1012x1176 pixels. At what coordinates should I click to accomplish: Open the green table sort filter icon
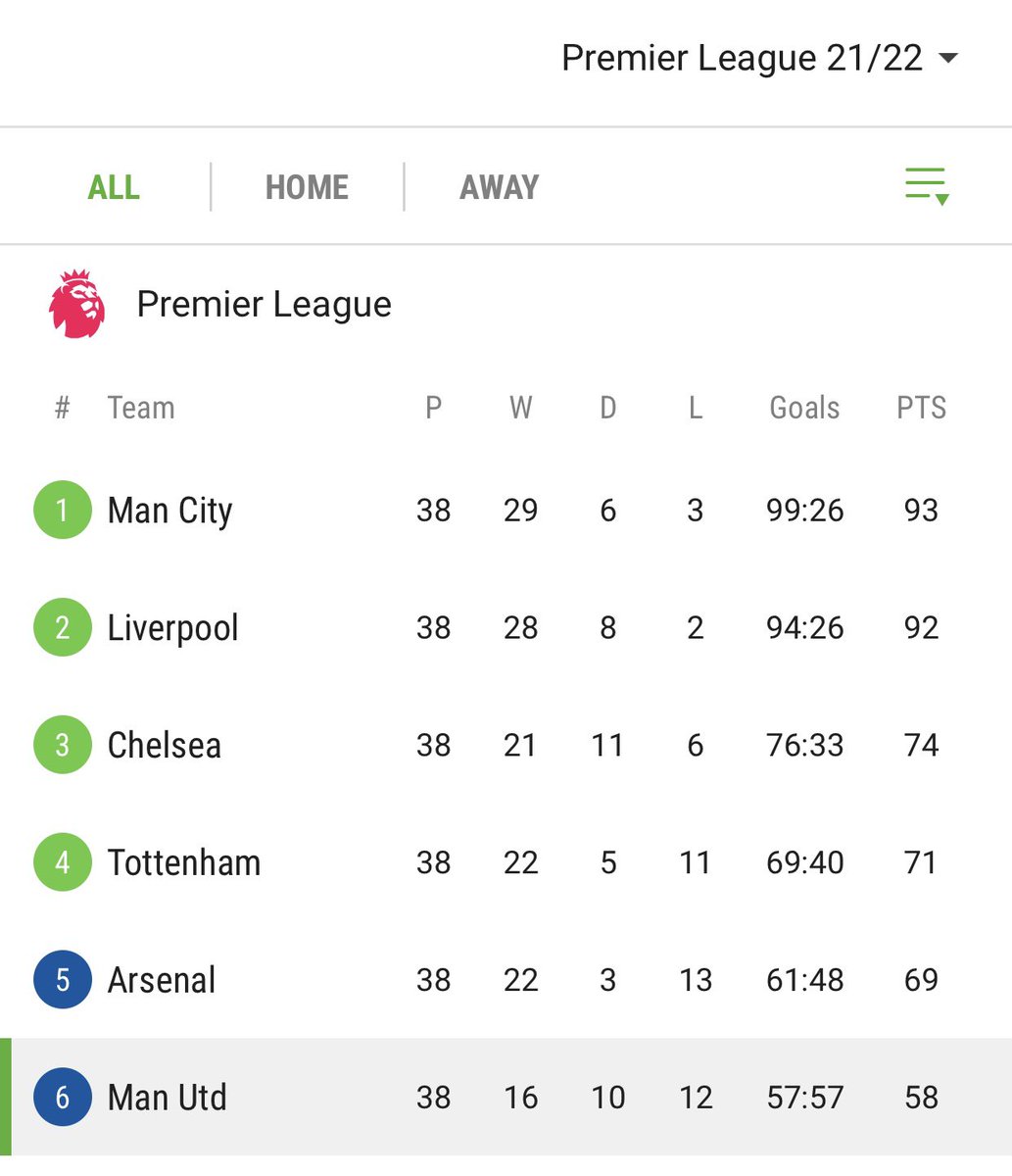click(927, 186)
